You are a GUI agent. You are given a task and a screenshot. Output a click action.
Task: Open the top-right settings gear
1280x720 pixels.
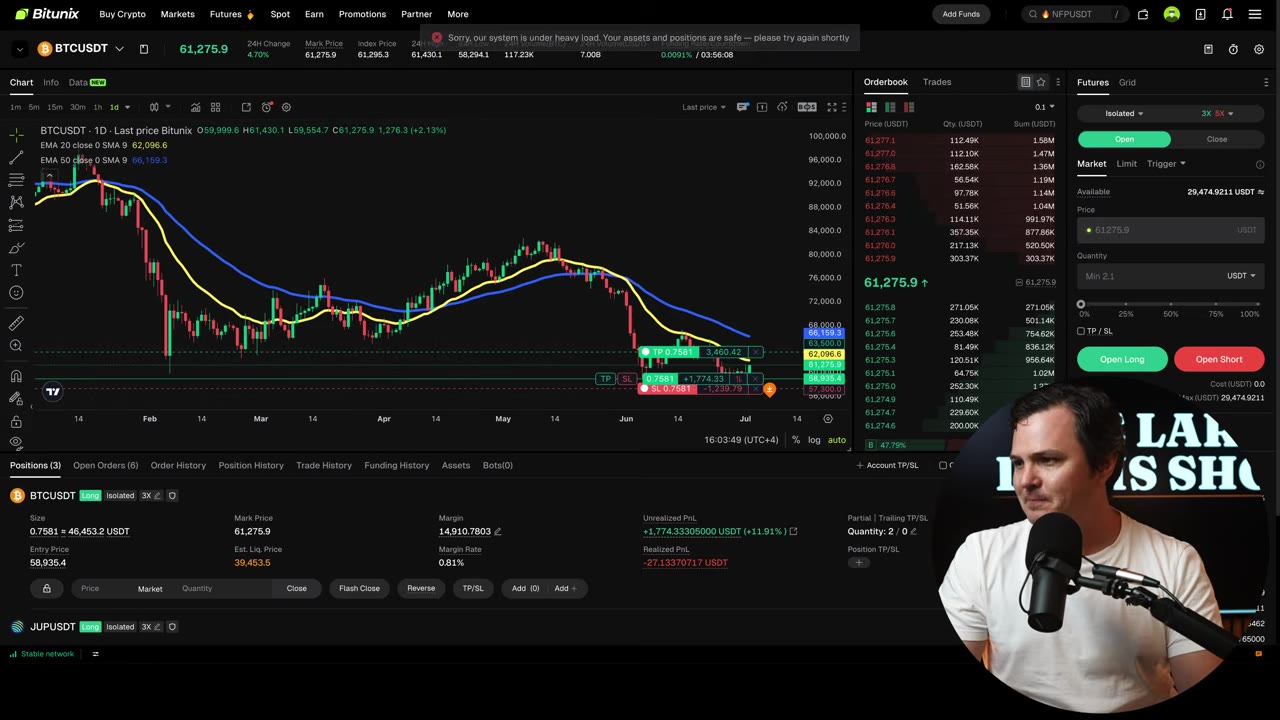pos(1259,49)
